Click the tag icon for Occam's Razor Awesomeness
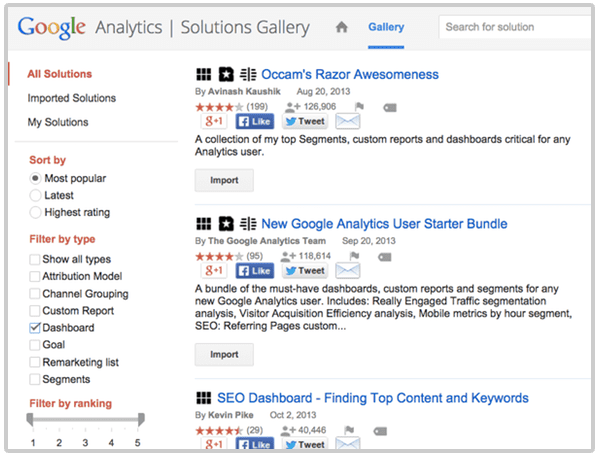600x455 pixels. click(x=390, y=108)
